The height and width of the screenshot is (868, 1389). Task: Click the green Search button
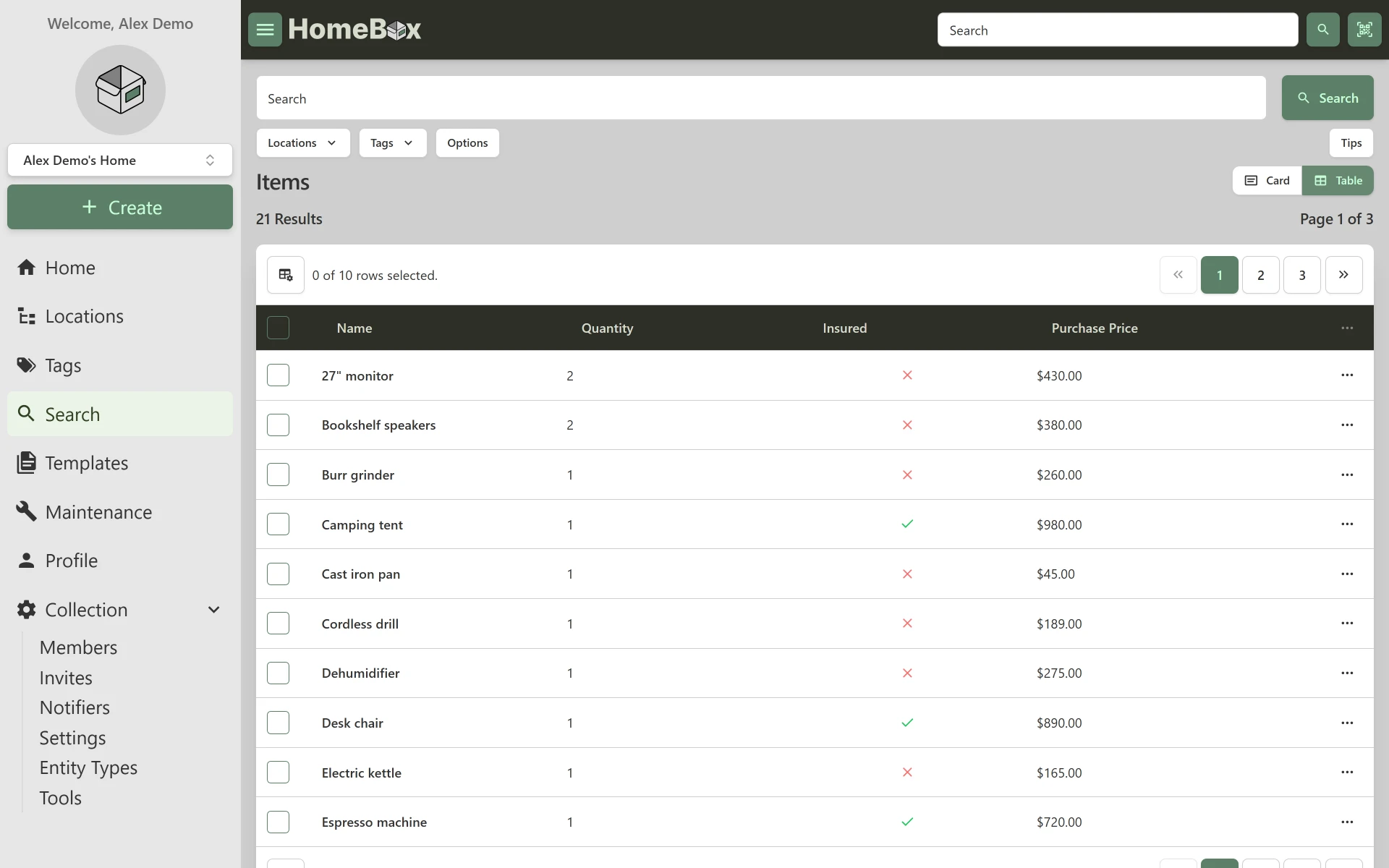pyautogui.click(x=1328, y=98)
